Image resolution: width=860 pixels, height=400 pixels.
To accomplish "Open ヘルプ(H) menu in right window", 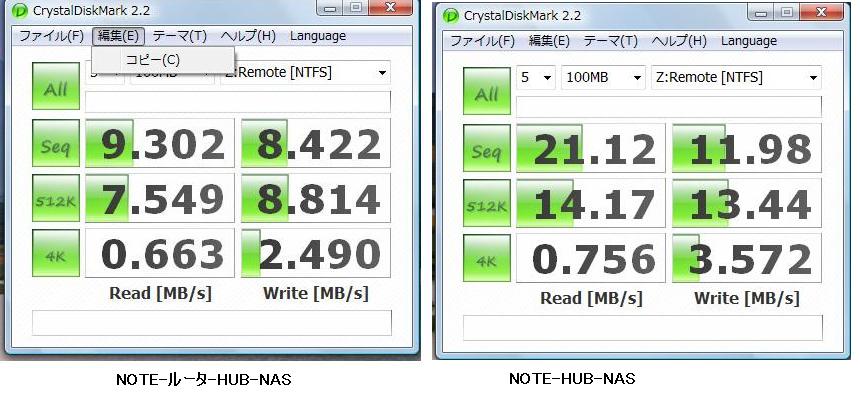I will 679,41.
